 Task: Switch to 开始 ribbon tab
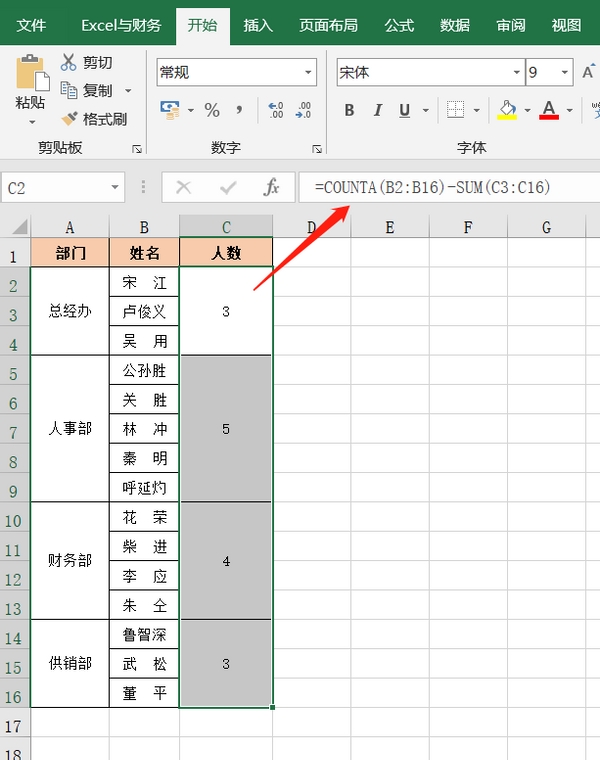(x=203, y=25)
